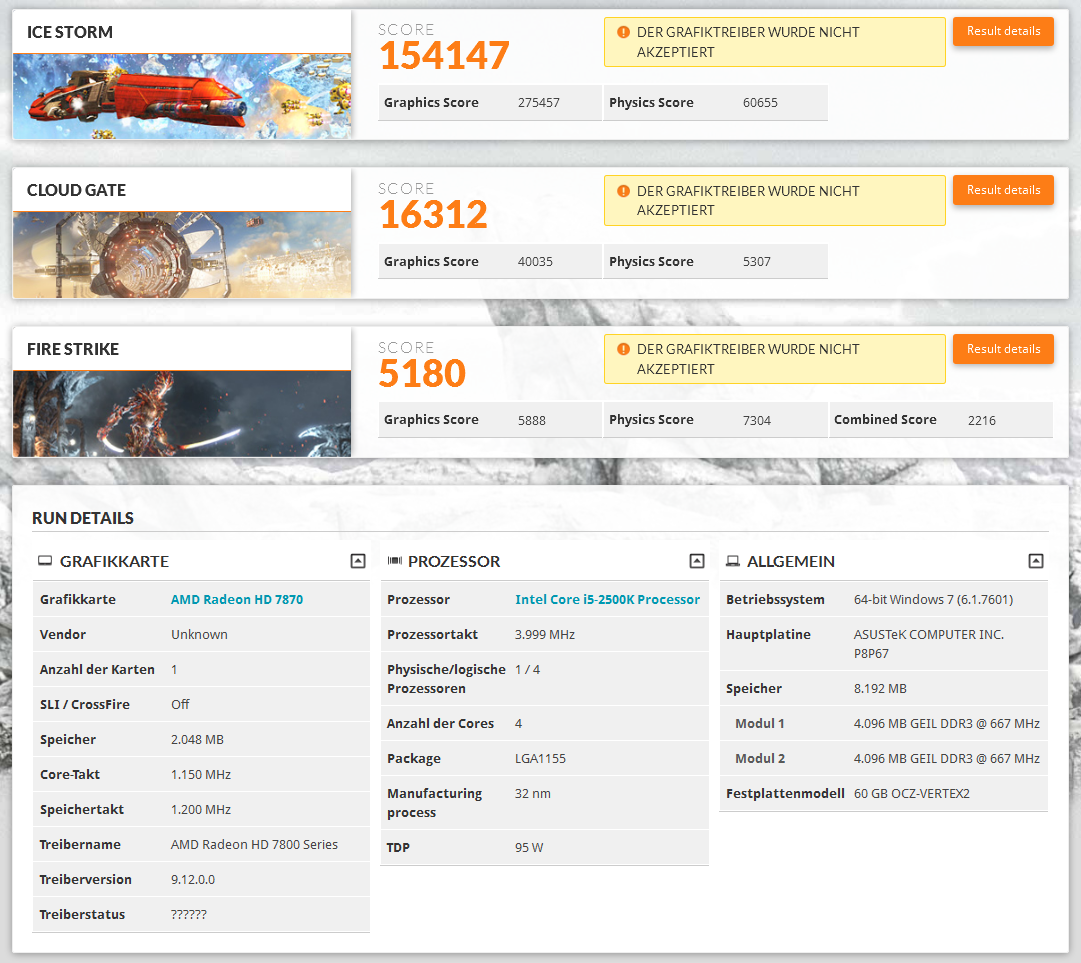The height and width of the screenshot is (963, 1081).
Task: Click the RUN DETAILS heading
Action: pos(83,518)
